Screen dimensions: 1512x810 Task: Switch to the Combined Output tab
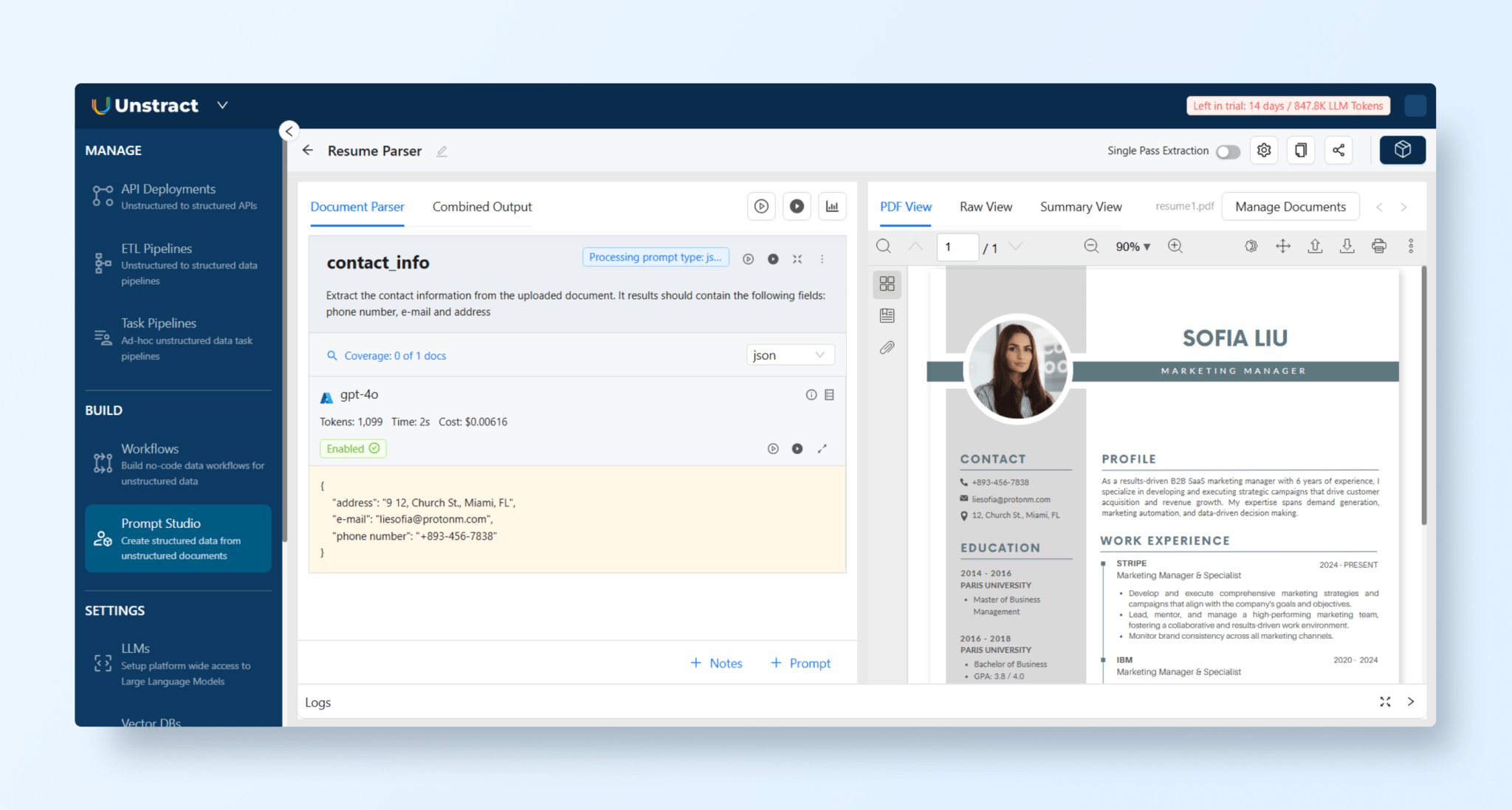(x=481, y=207)
